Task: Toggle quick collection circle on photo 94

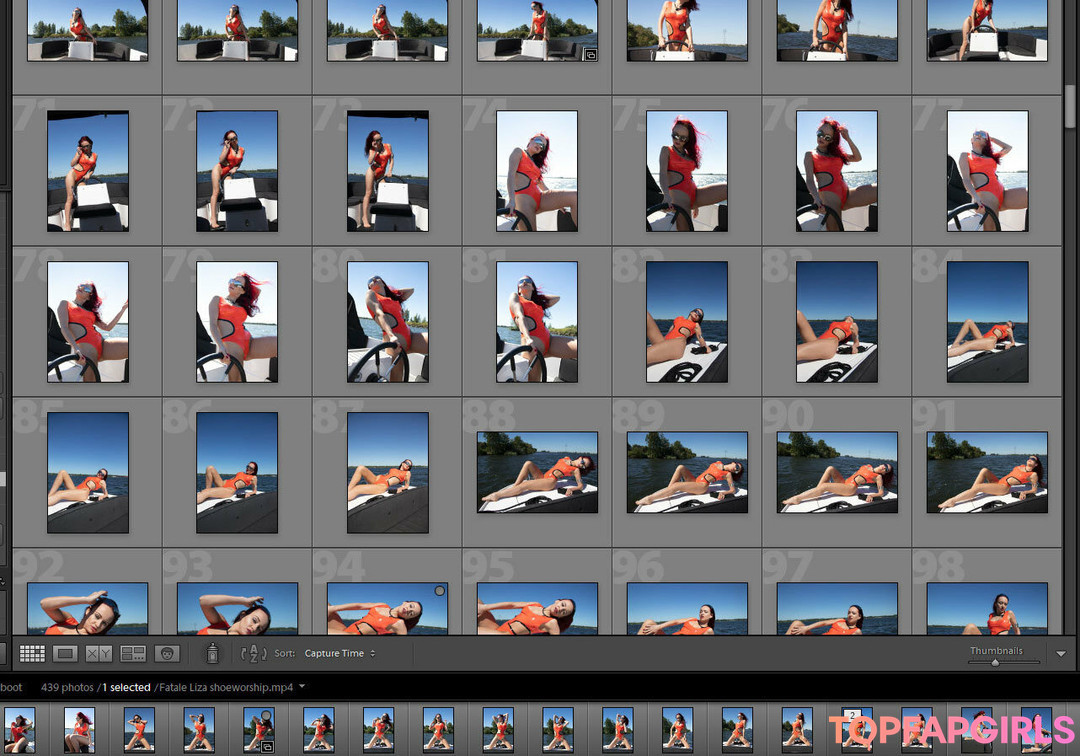Action: click(x=439, y=591)
